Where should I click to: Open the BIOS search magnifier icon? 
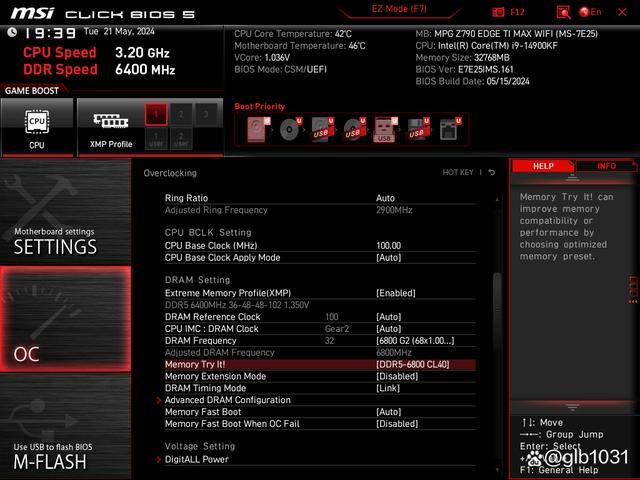pyautogui.click(x=564, y=12)
